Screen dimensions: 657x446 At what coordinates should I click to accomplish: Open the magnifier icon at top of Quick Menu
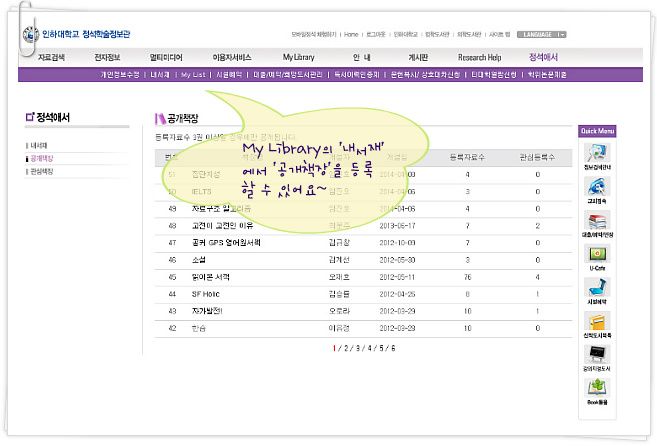[597, 153]
